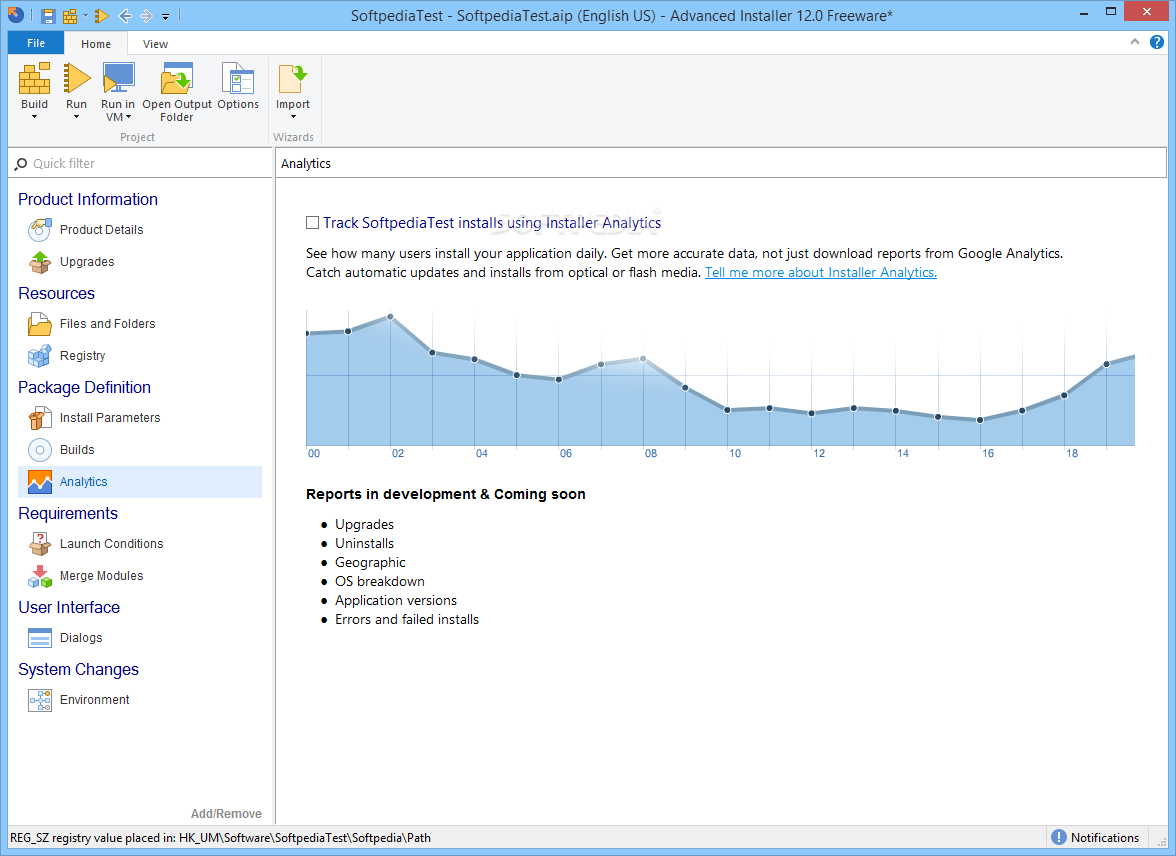The image size is (1176, 856).
Task: Expand the Build dropdown arrow in the ribbon
Action: point(34,117)
